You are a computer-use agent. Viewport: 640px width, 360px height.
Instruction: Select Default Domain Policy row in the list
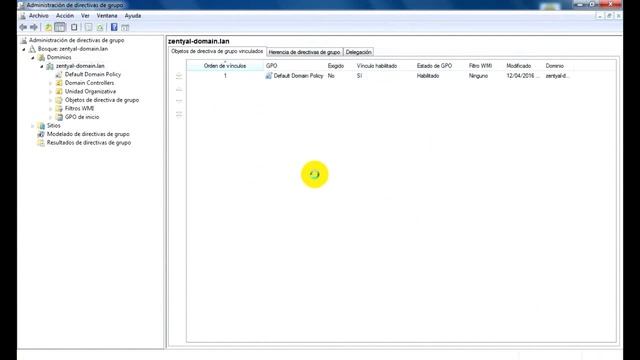click(x=381, y=76)
